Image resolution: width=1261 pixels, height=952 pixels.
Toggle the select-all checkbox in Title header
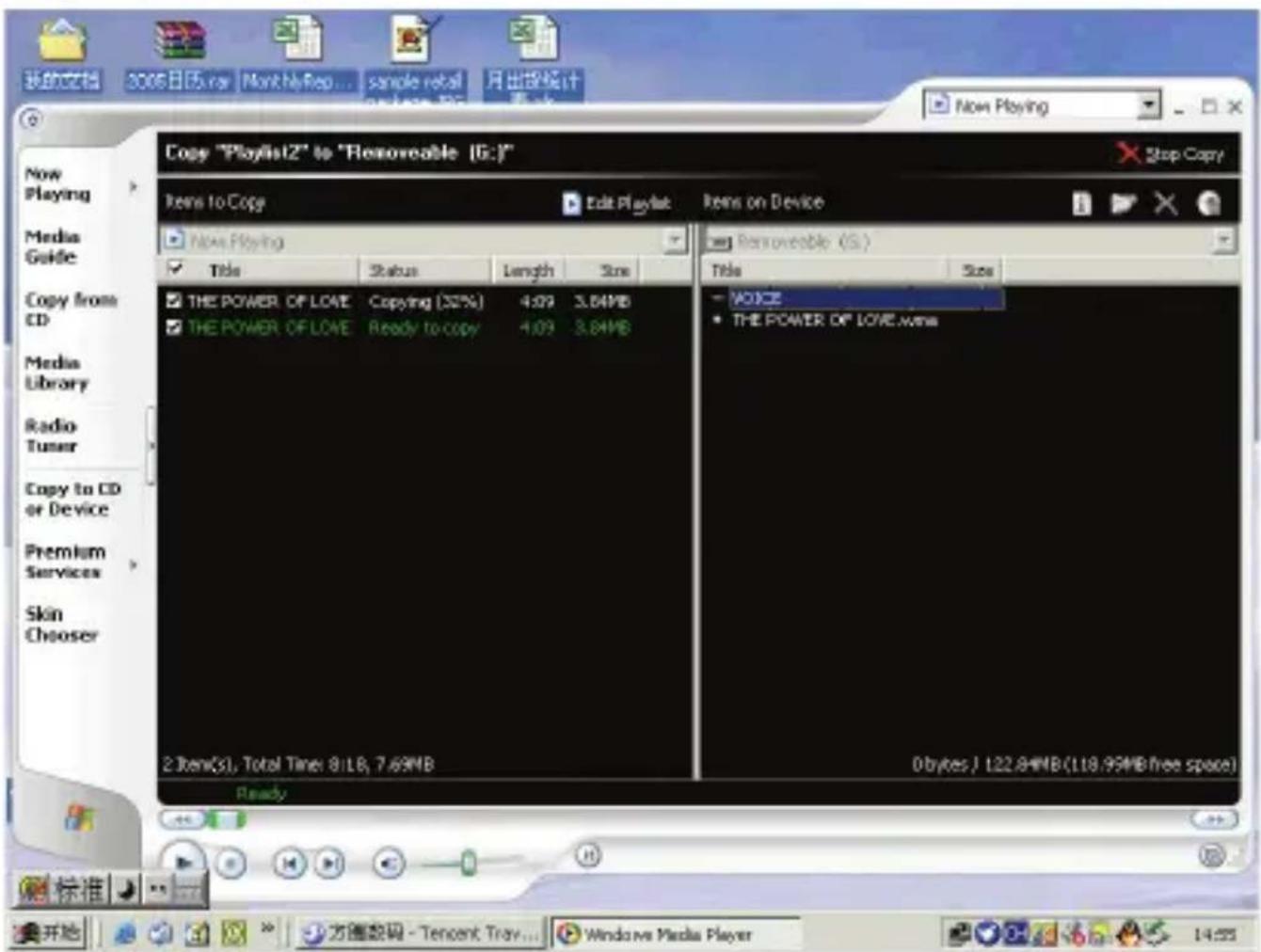coord(175,269)
